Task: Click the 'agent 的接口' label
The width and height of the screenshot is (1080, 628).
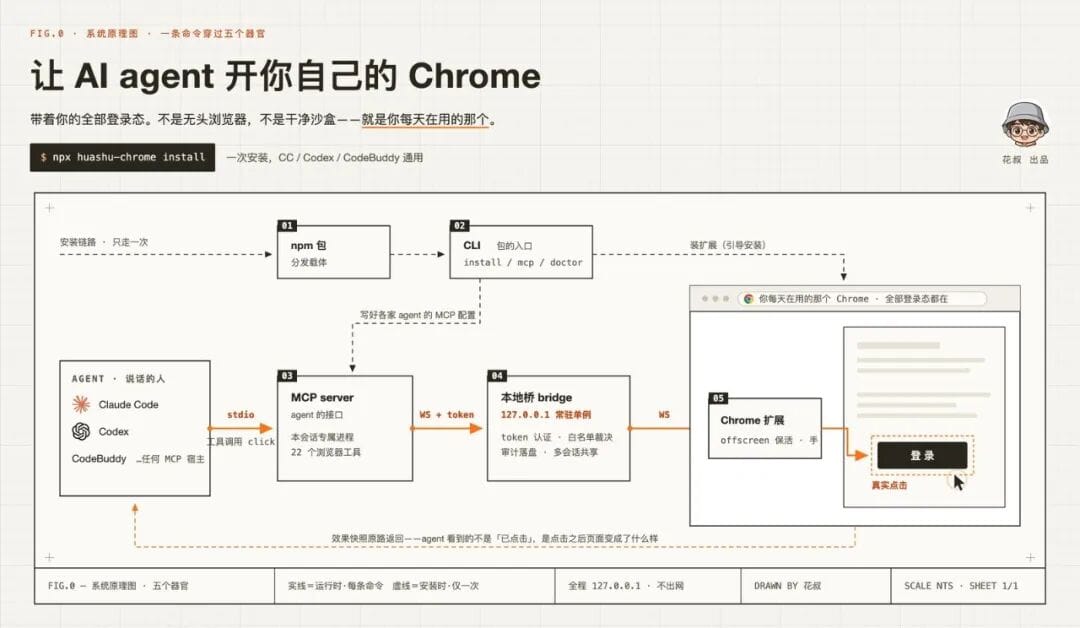Action: click(x=316, y=415)
